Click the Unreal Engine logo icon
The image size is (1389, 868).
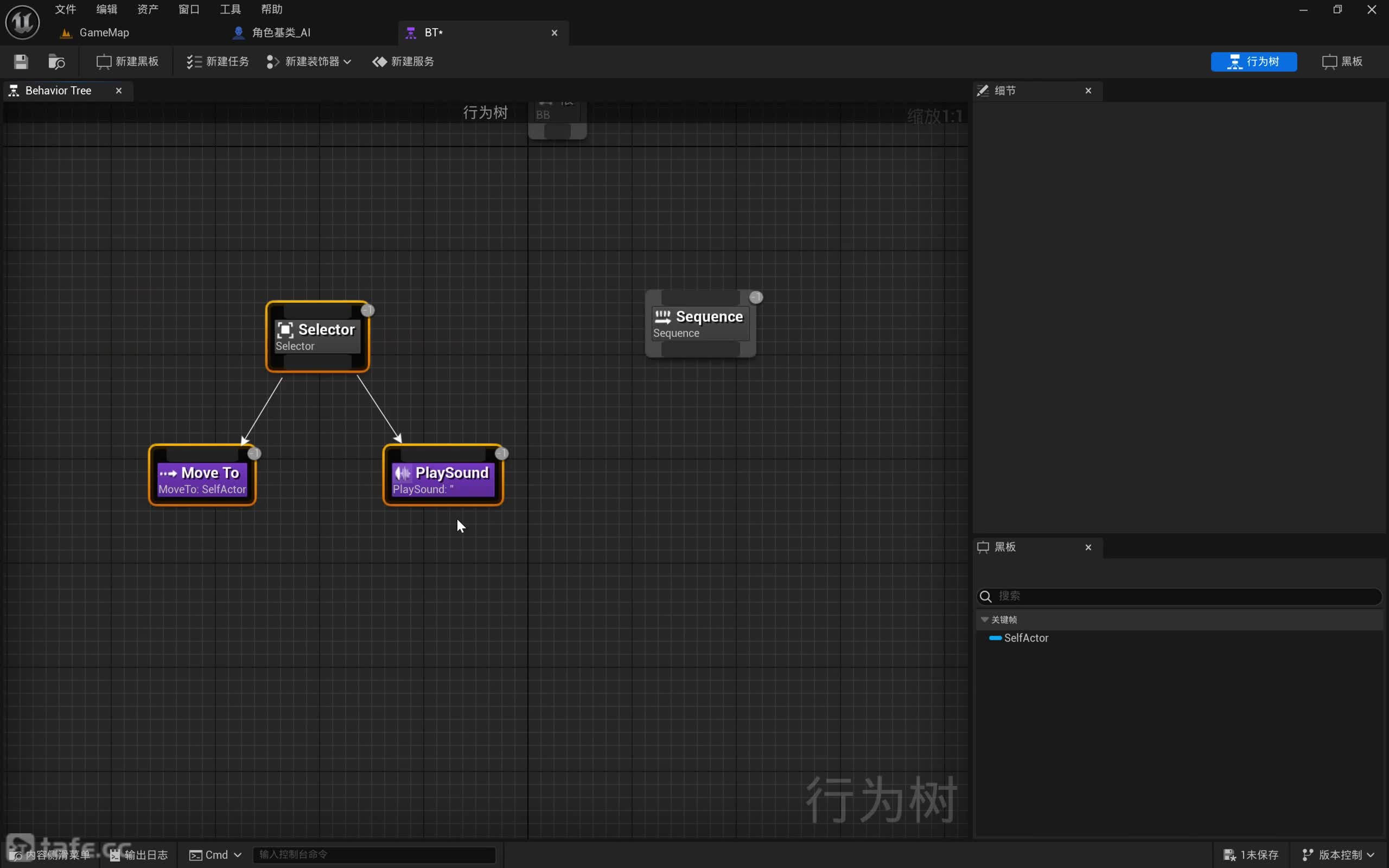22,22
